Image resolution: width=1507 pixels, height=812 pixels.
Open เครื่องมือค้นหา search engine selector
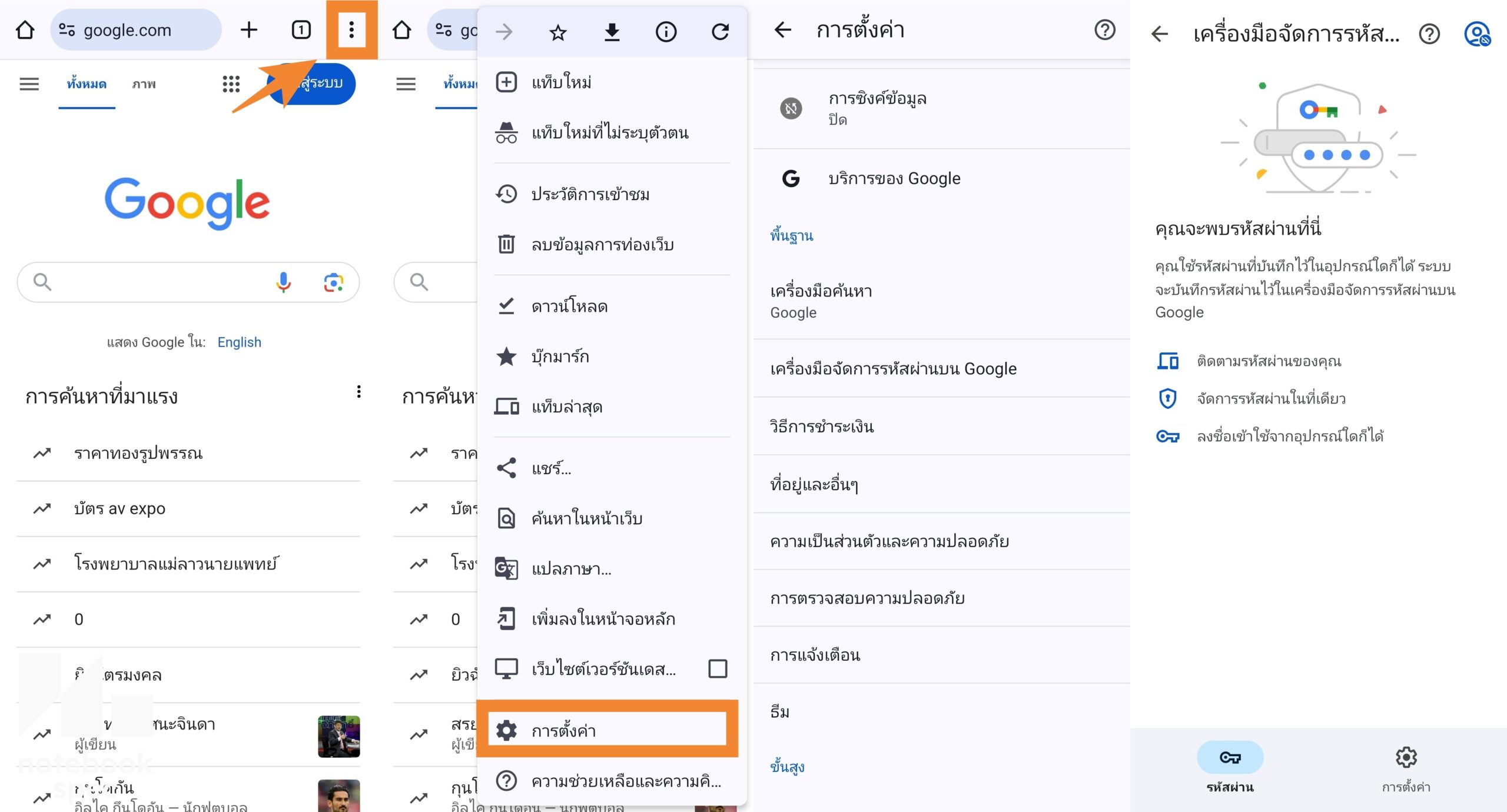[x=941, y=301]
